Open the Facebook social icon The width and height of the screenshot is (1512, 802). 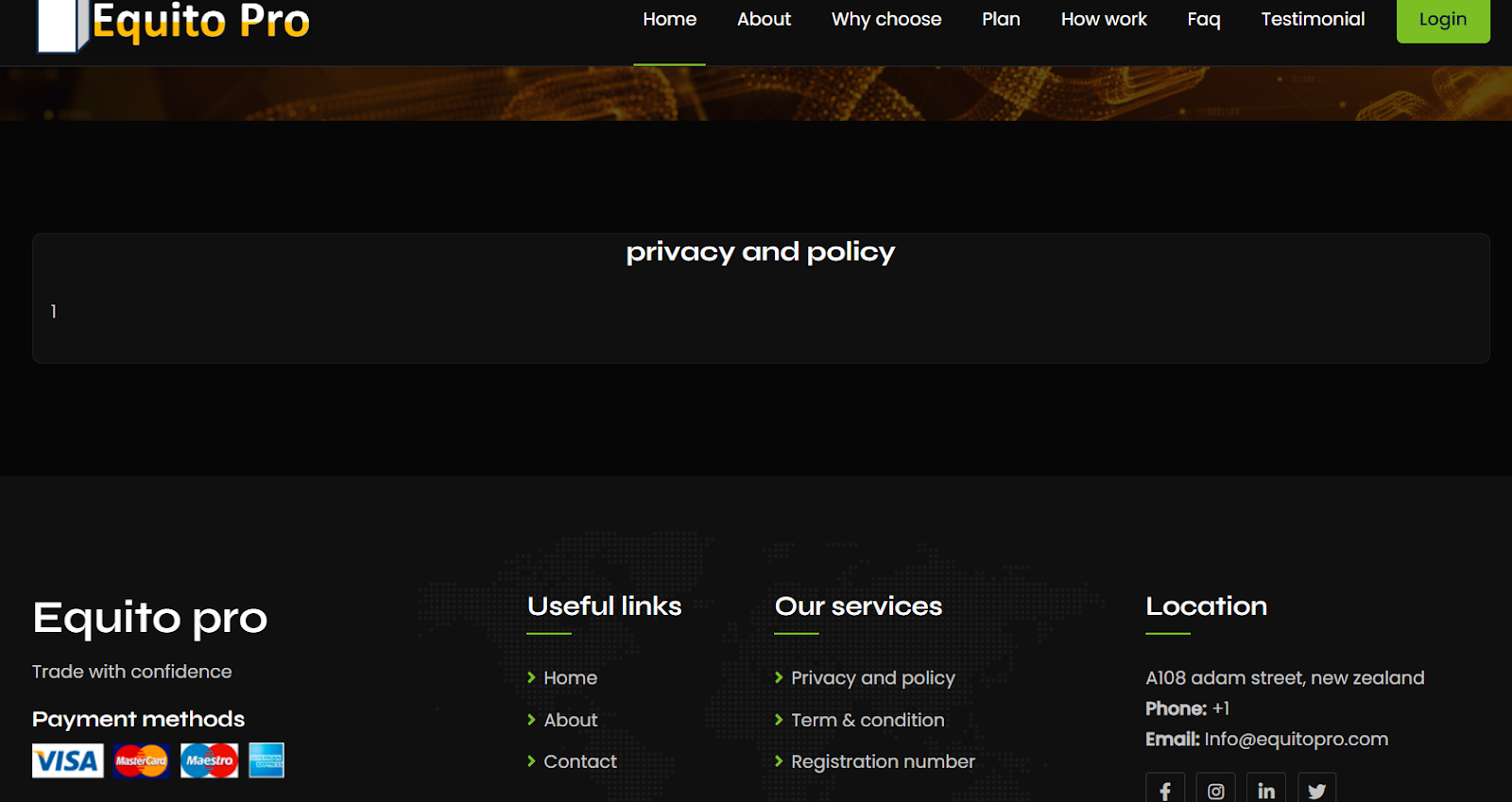click(x=1165, y=788)
